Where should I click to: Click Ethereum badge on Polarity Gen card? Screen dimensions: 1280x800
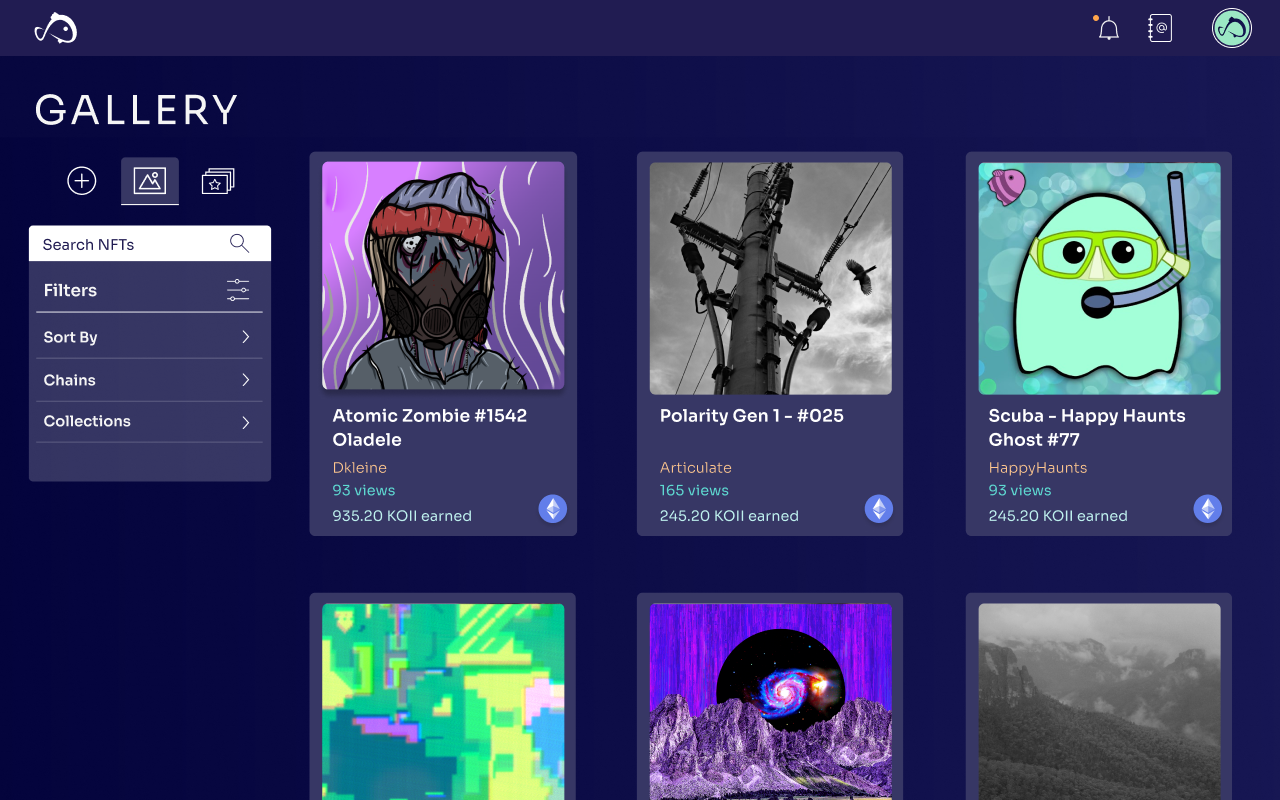coord(879,509)
